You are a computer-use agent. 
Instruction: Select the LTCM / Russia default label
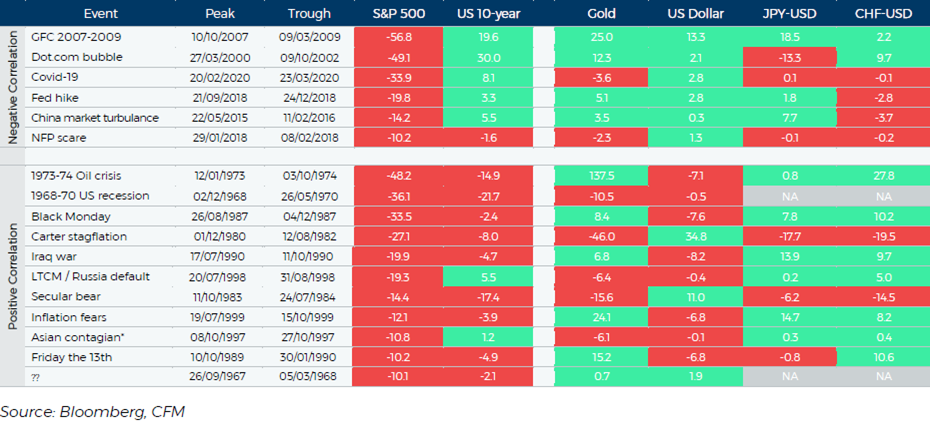(89, 276)
